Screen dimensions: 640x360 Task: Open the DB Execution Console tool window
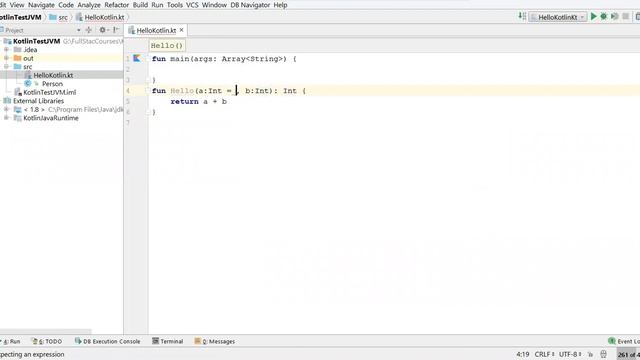(107, 341)
